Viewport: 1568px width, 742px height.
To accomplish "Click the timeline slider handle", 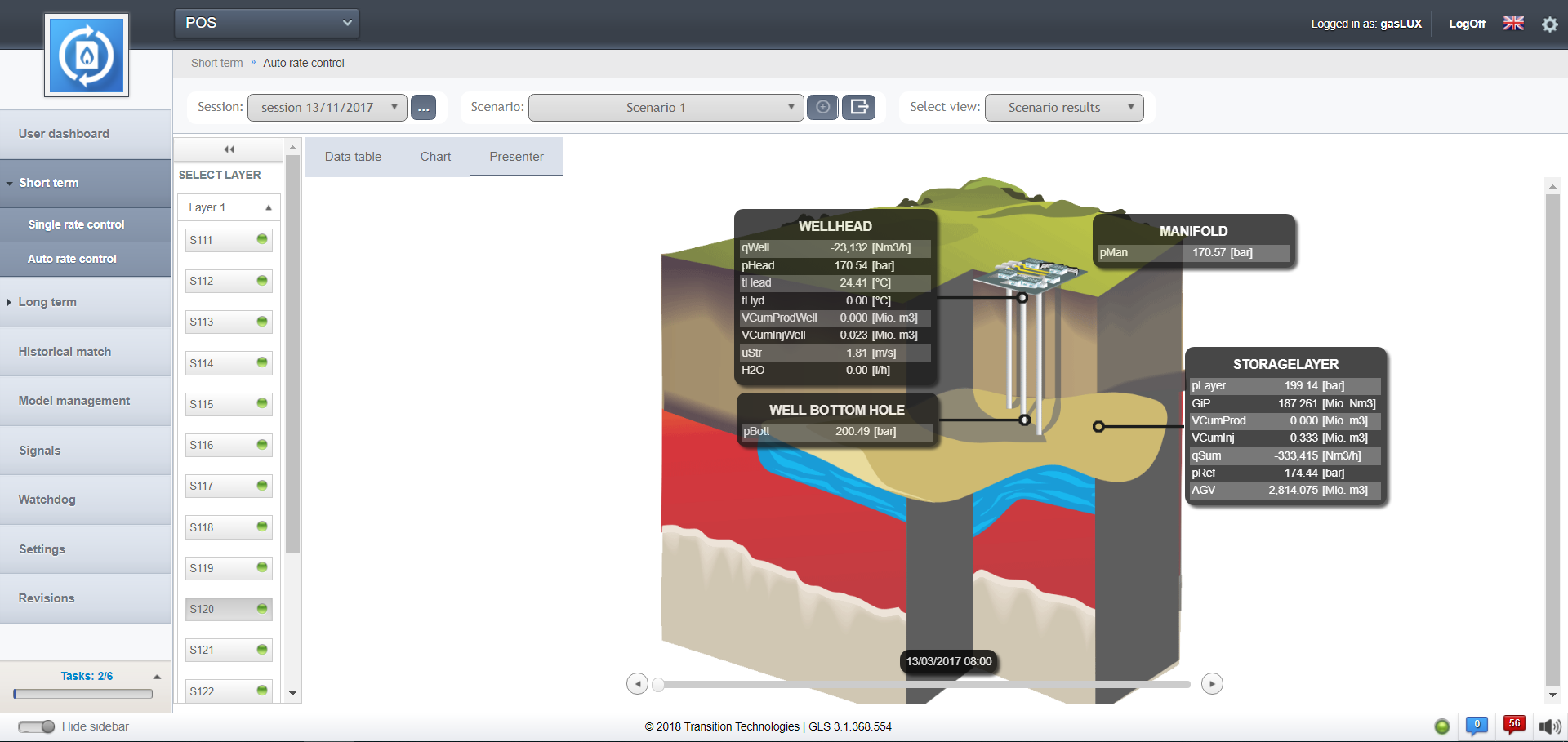I will point(658,684).
